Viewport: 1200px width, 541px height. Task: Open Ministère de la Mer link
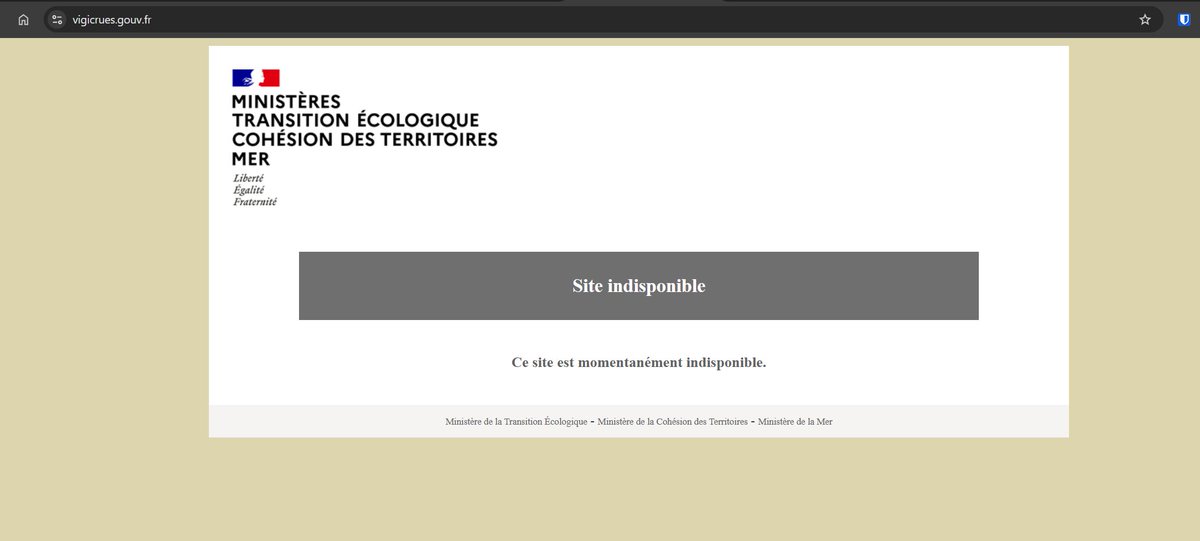tap(795, 422)
